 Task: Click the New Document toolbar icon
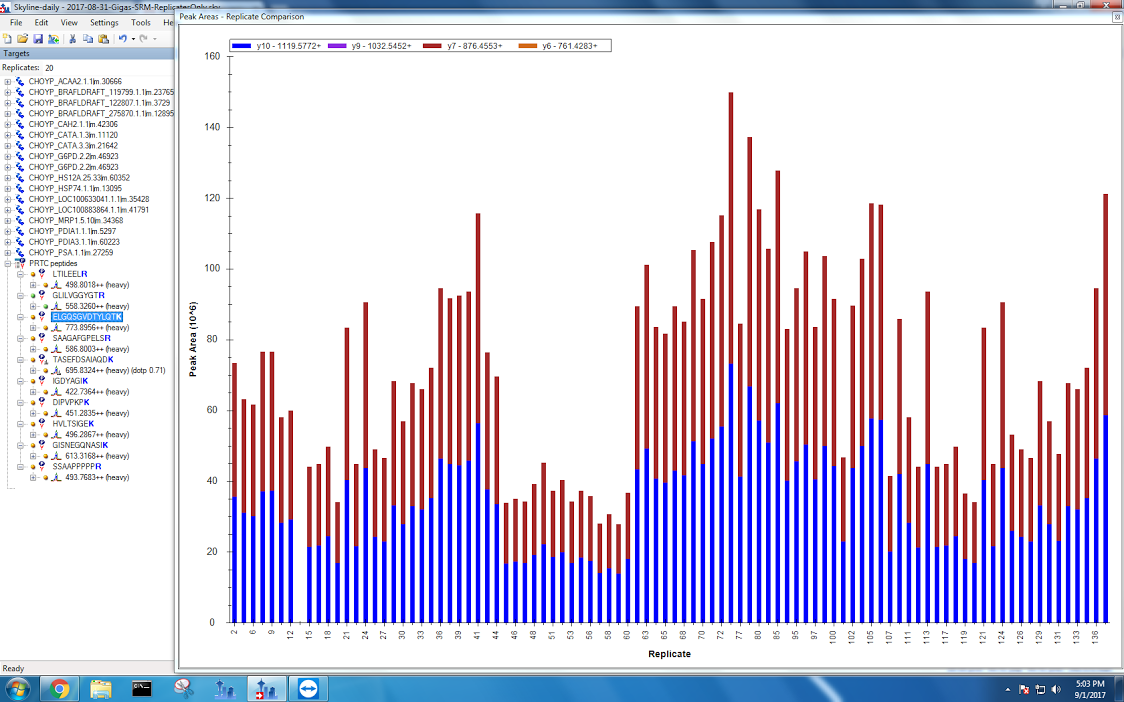(x=9, y=38)
